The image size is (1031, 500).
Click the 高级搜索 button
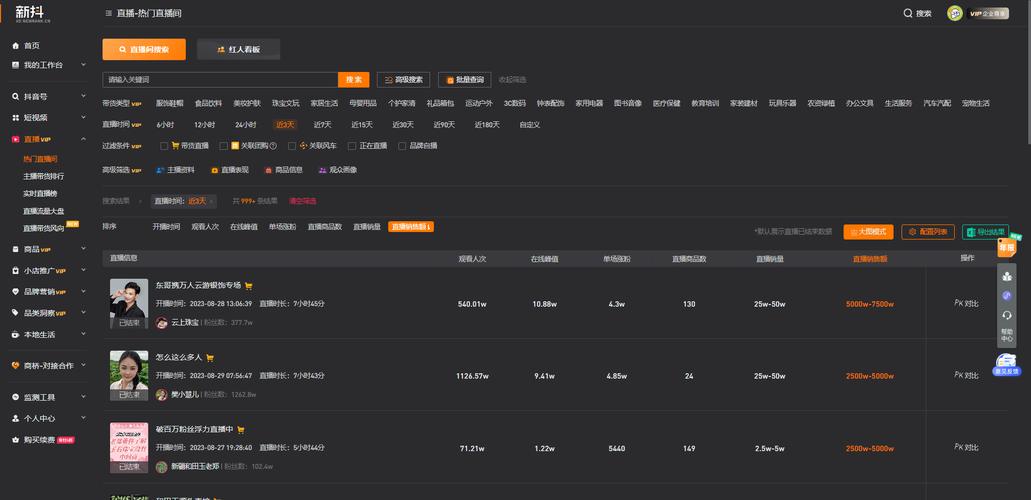pos(403,80)
